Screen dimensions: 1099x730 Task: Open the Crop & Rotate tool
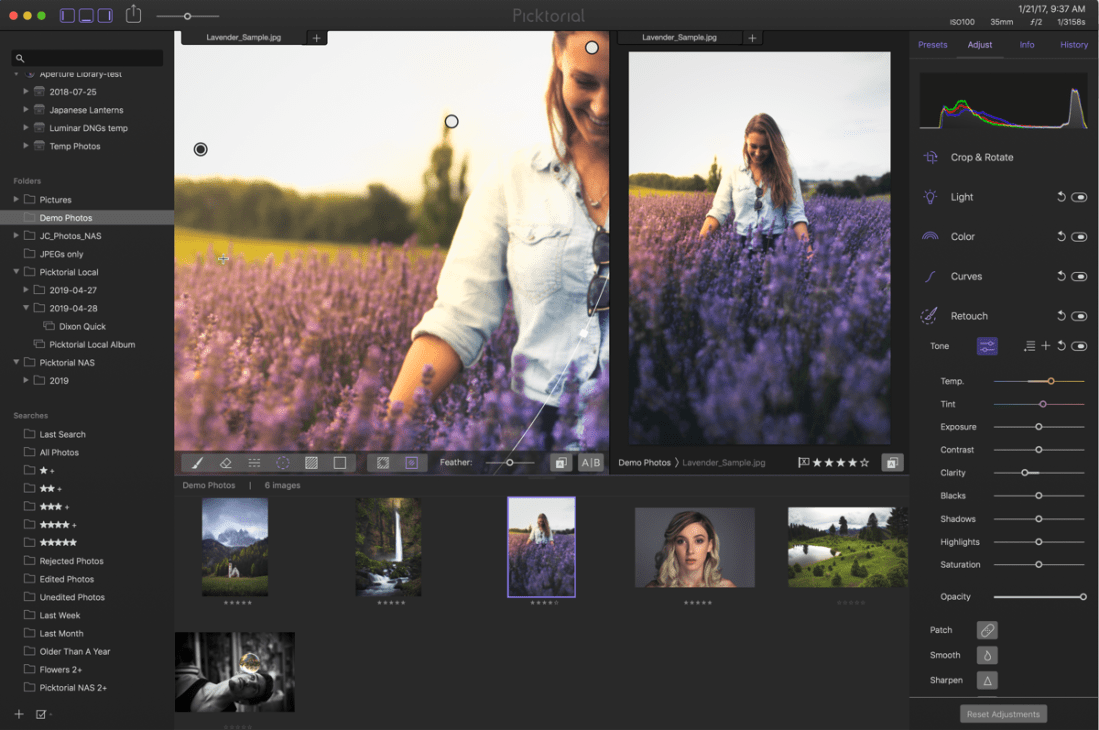981,158
